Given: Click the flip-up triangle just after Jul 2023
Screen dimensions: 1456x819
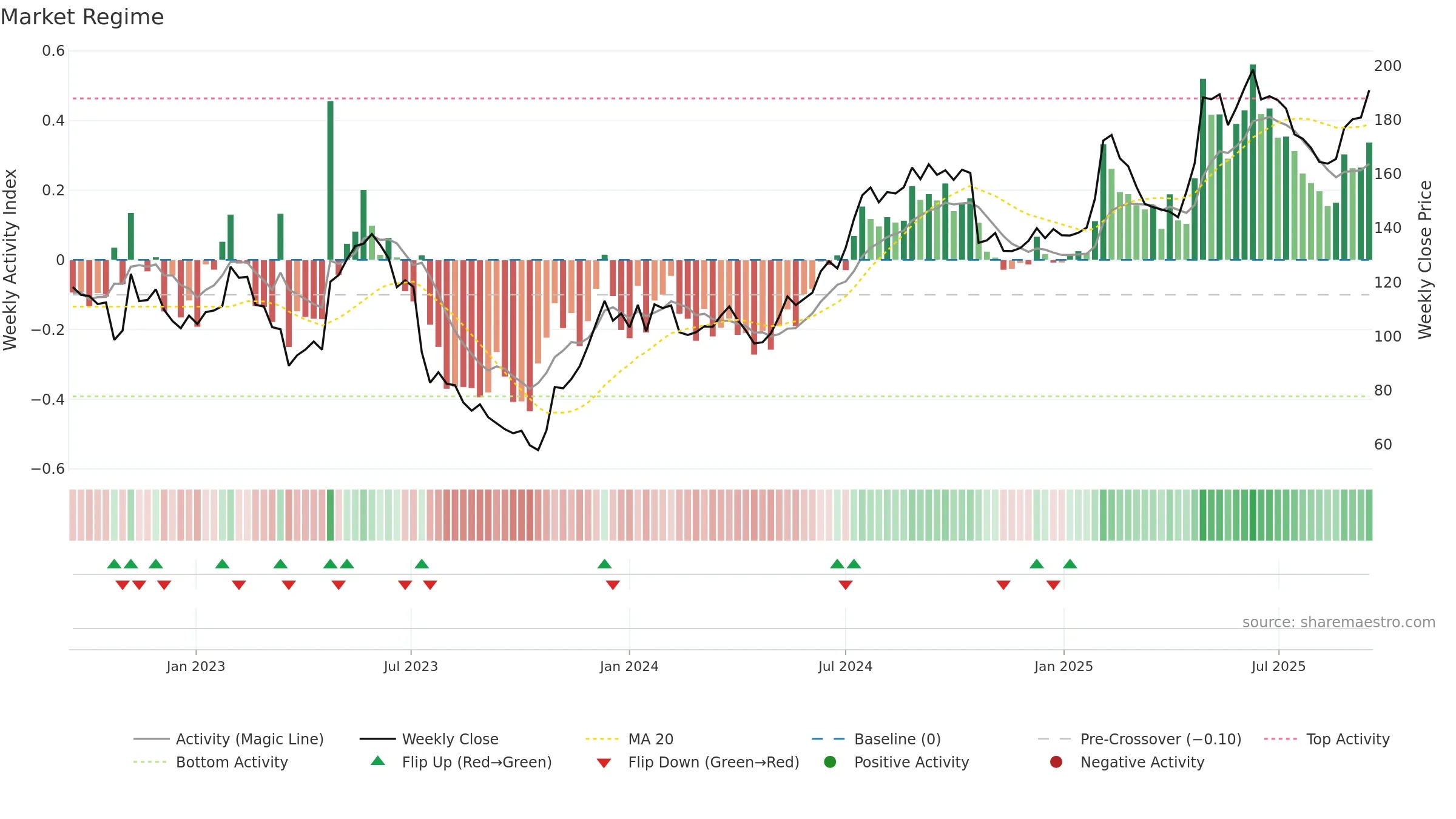Looking at the screenshot, I should click(x=422, y=564).
